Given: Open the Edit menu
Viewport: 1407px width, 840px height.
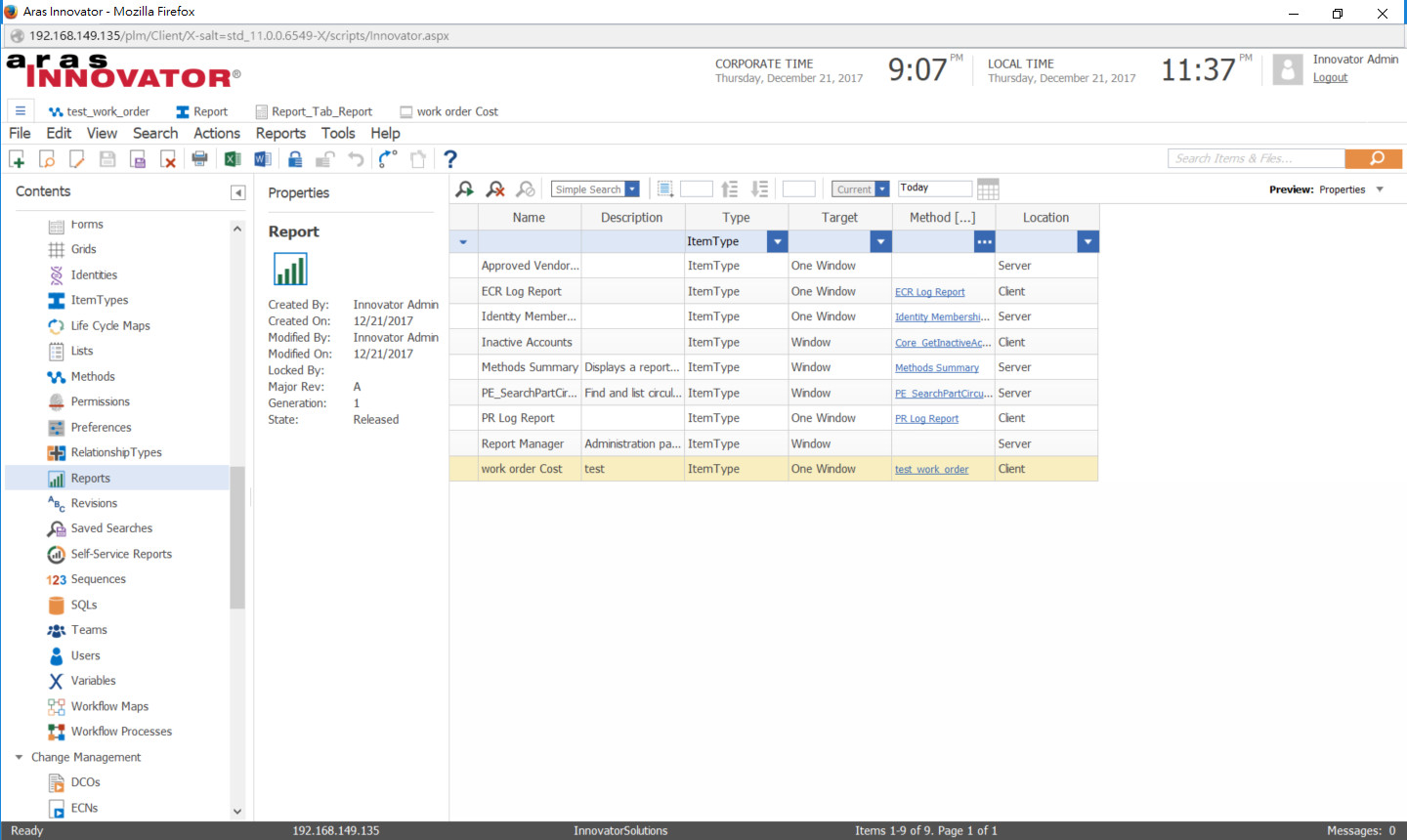Looking at the screenshot, I should [x=59, y=133].
